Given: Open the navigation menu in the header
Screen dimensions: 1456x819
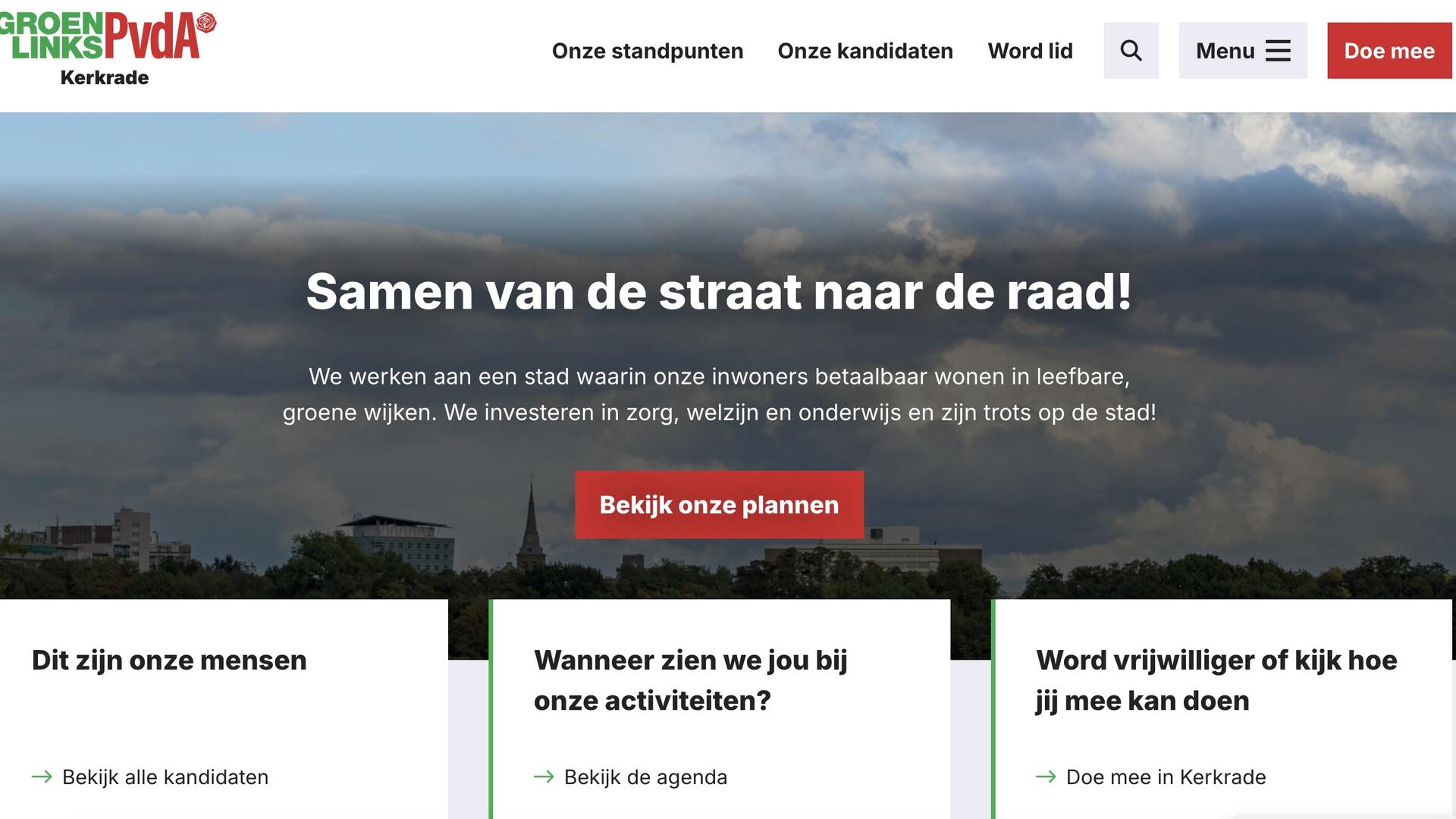Looking at the screenshot, I should pyautogui.click(x=1241, y=50).
